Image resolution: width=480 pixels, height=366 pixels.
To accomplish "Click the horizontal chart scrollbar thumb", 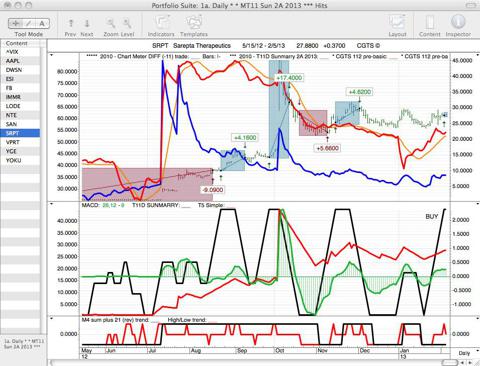I will (x=450, y=362).
